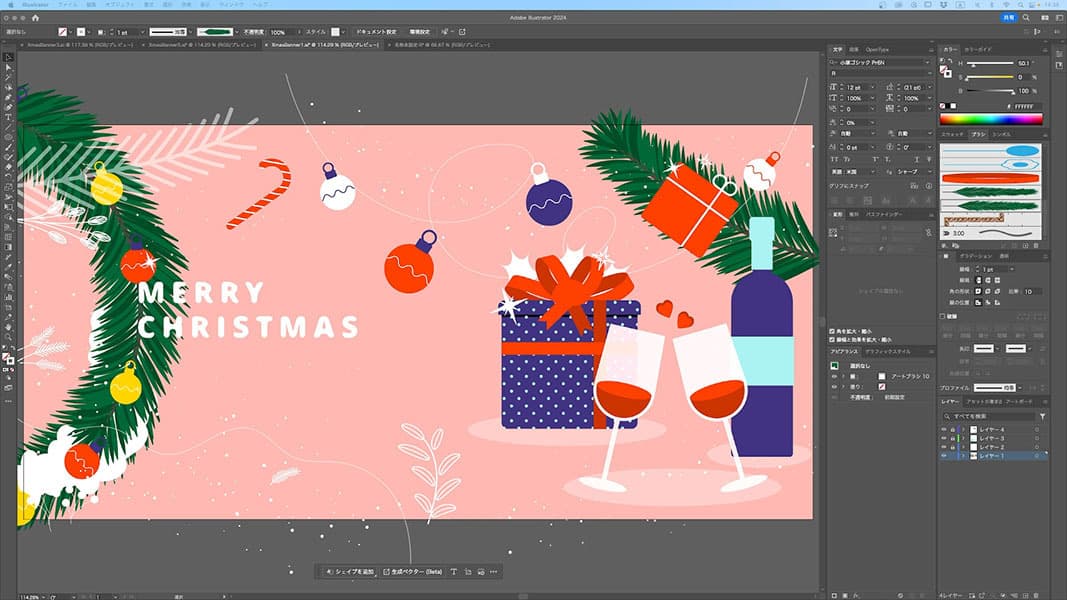Image resolution: width=1067 pixels, height=600 pixels.
Task: Pick a color from the spectrum bar
Action: click(x=990, y=118)
